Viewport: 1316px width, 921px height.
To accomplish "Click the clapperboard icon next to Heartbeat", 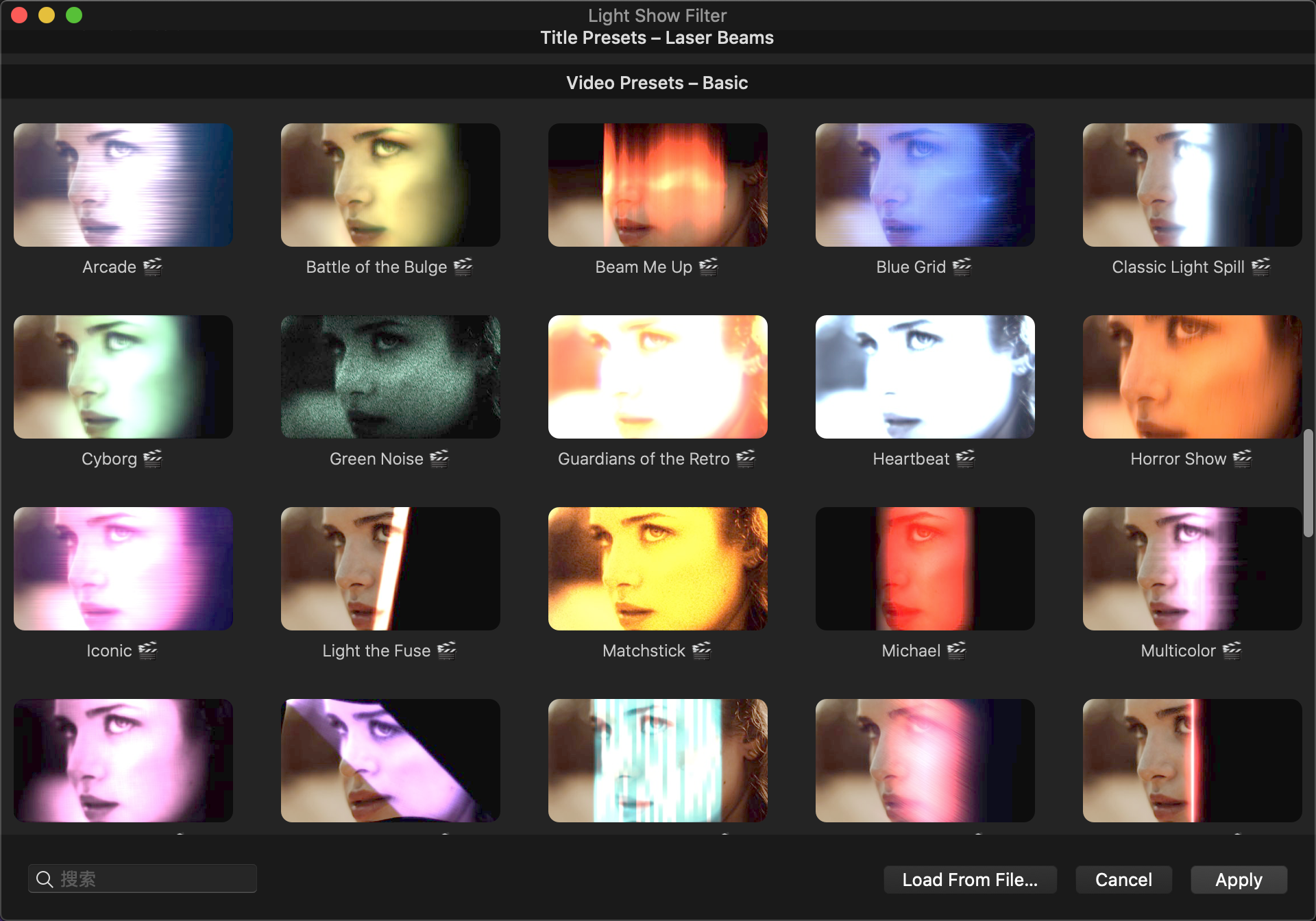I will tap(966, 458).
